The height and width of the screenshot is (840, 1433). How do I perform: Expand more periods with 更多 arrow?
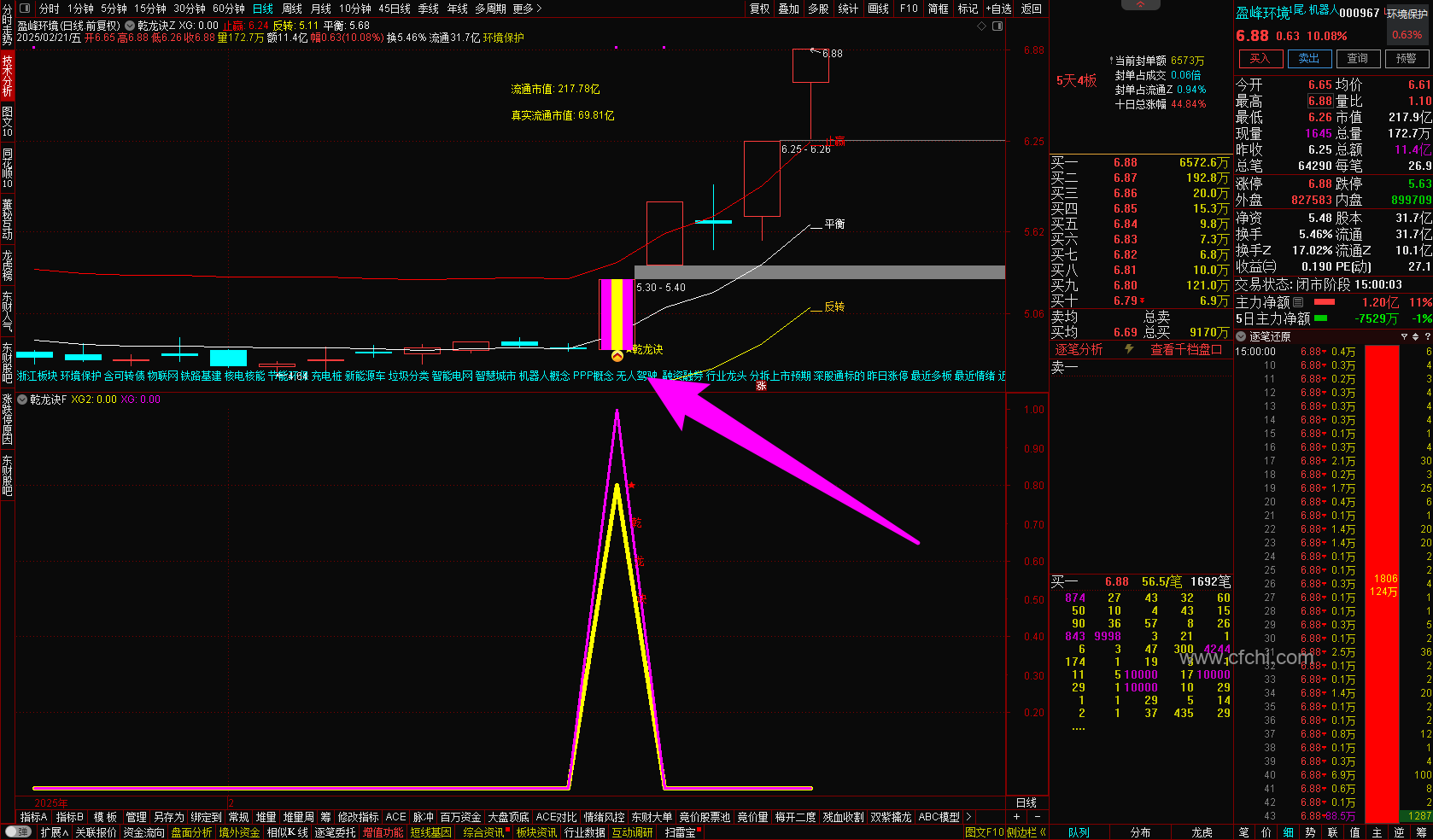(528, 9)
